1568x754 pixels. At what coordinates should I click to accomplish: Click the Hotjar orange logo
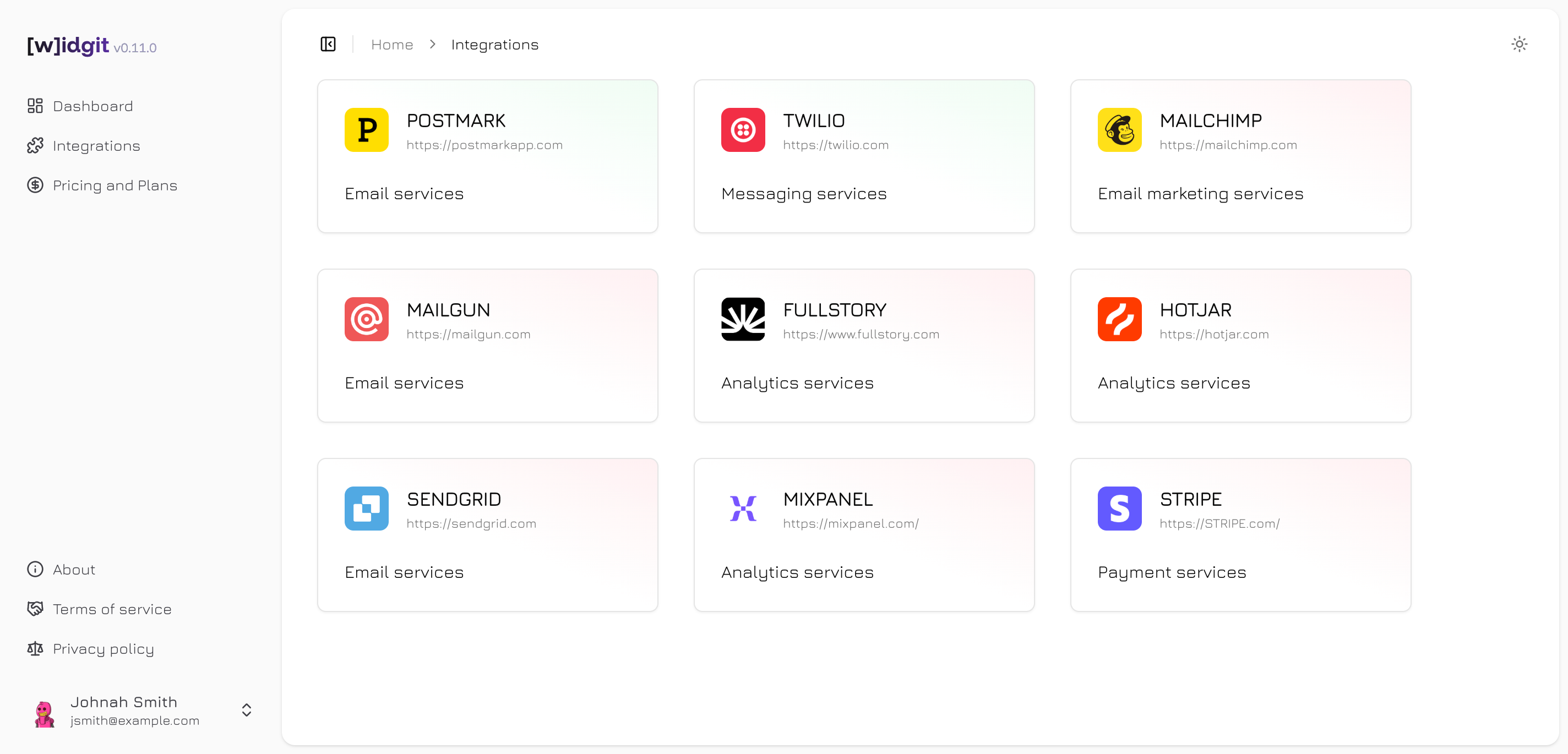pyautogui.click(x=1120, y=319)
